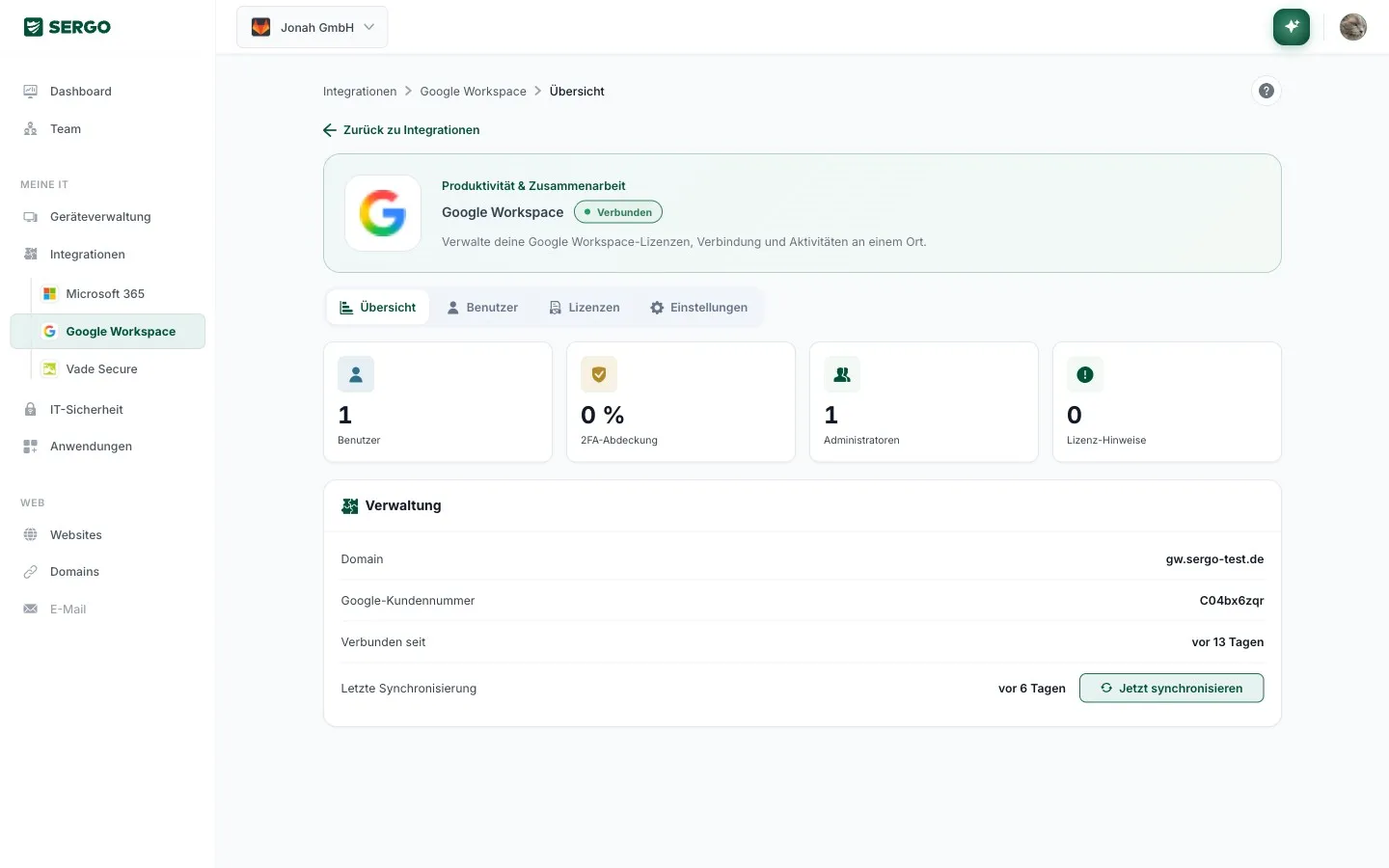Click the Websites globe icon

coord(31,535)
